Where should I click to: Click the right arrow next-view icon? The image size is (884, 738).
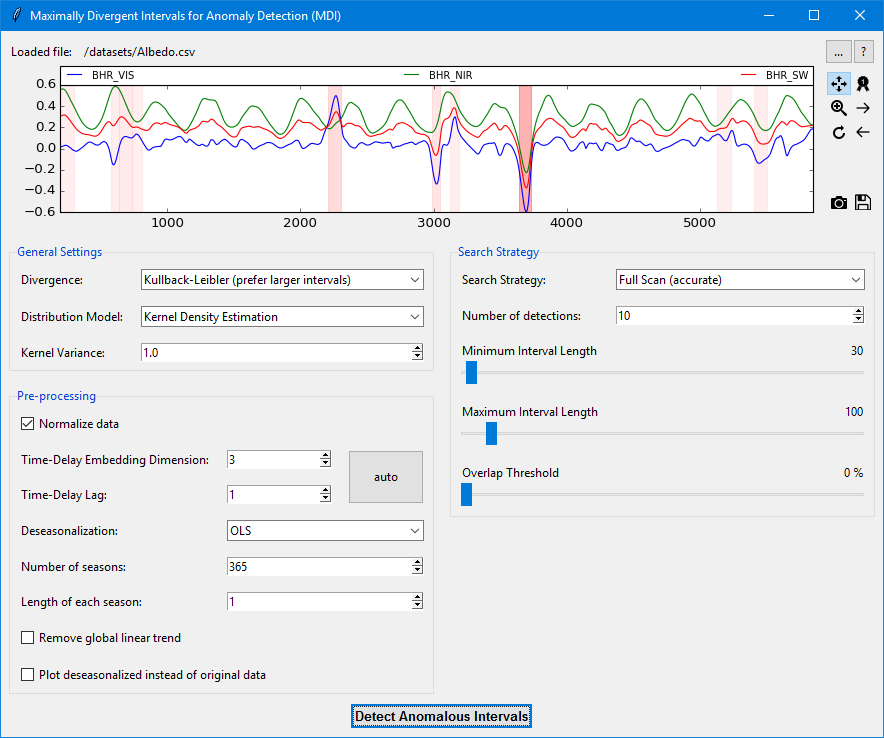[863, 108]
